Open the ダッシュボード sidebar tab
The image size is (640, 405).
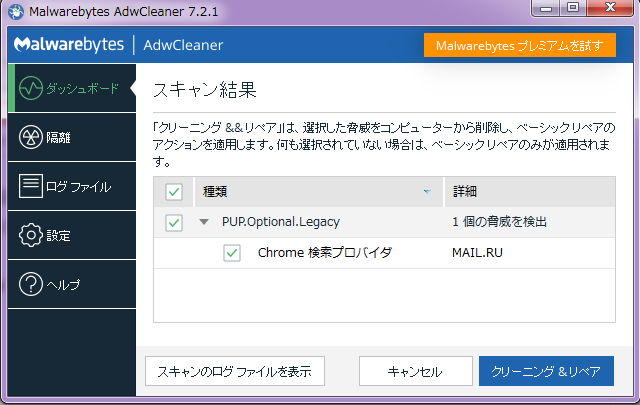pos(72,88)
